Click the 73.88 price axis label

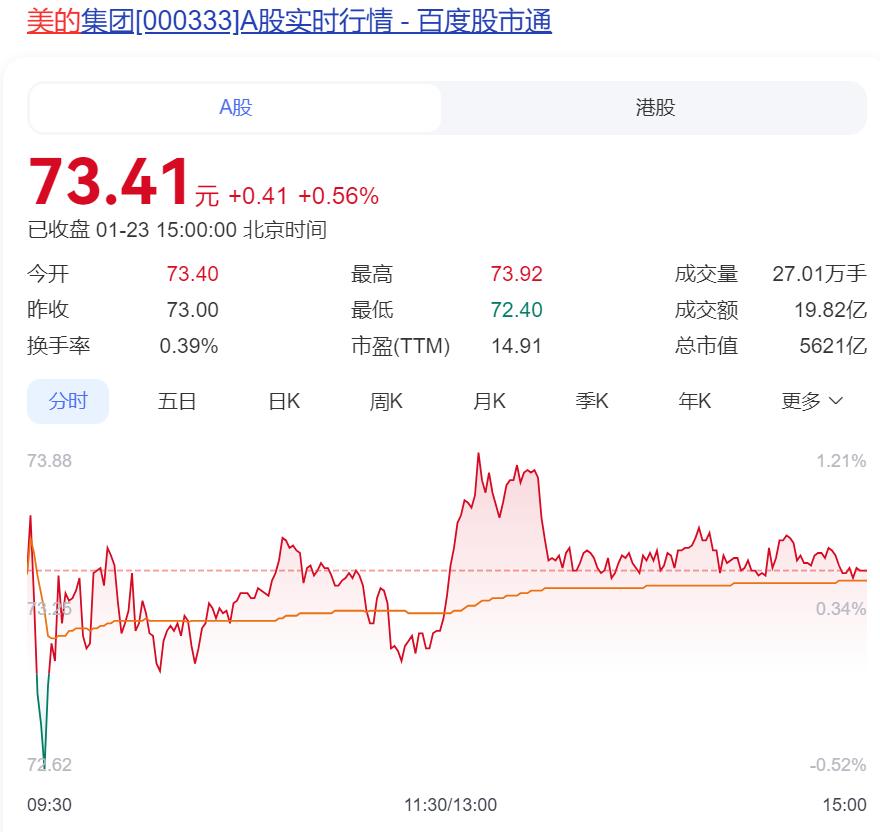[x=49, y=461]
